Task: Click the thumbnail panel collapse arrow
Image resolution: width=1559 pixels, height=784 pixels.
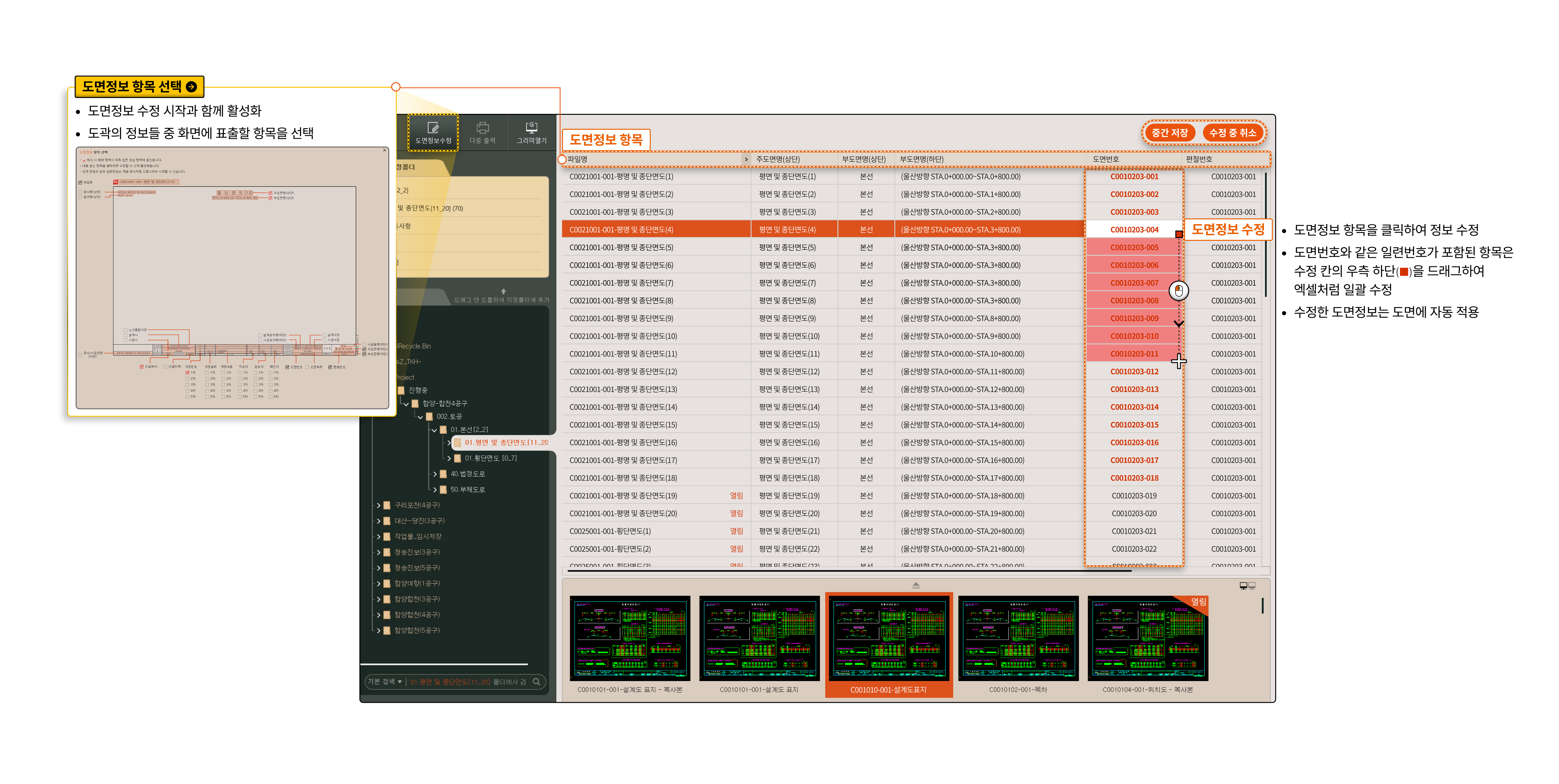Action: tap(916, 585)
